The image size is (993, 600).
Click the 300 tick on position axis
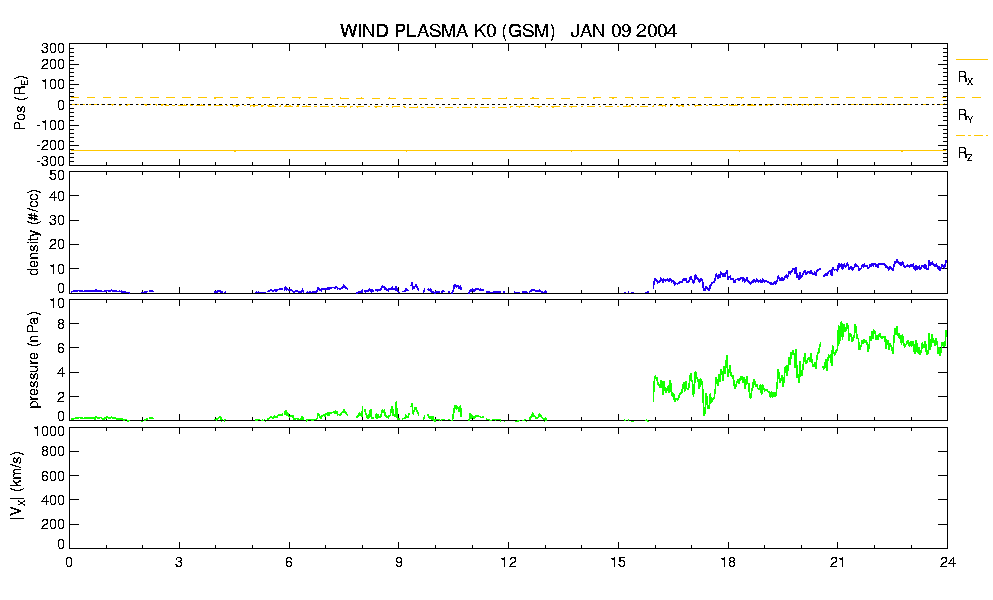tap(53, 49)
